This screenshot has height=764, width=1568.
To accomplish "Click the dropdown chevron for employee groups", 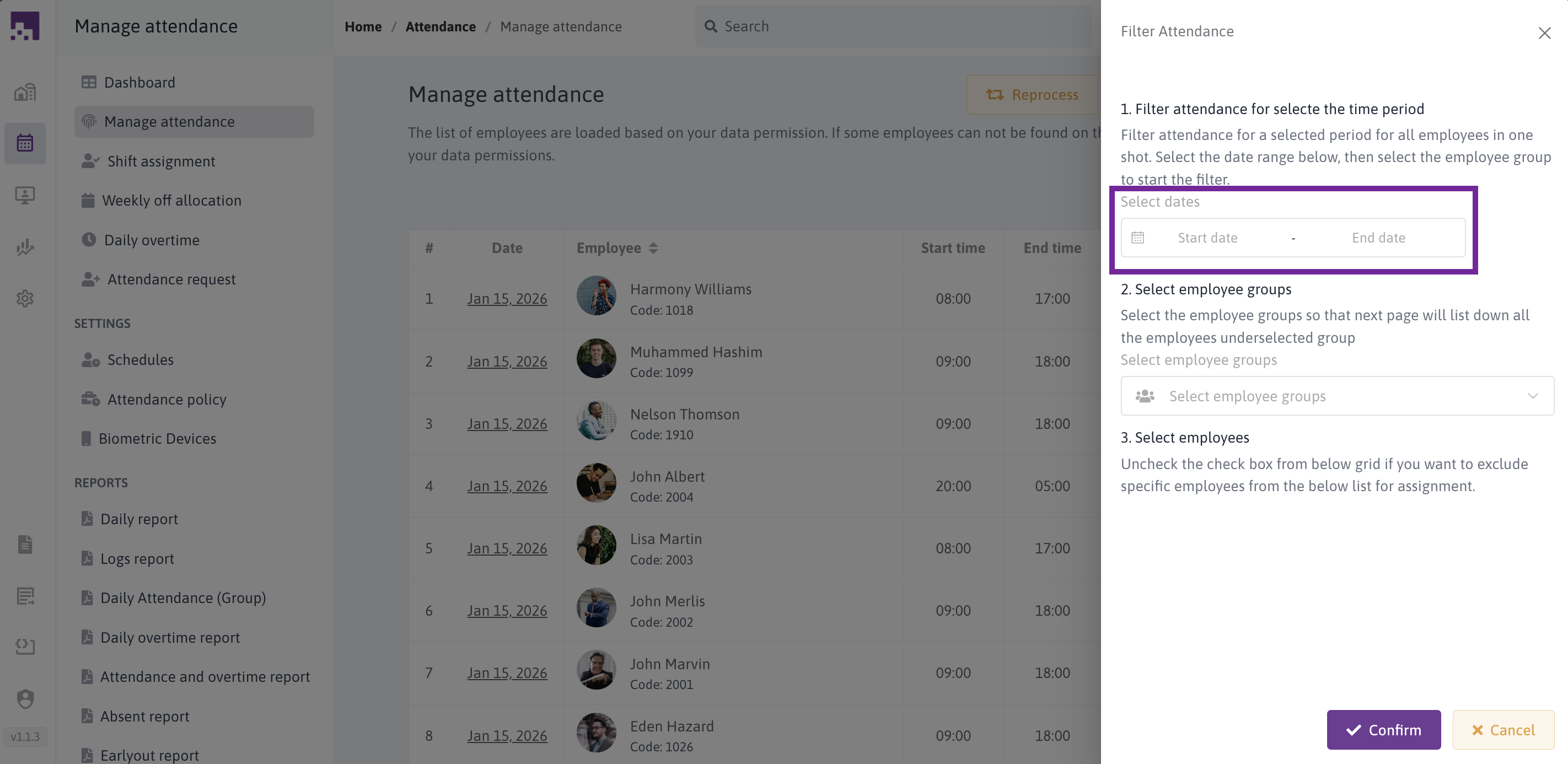I will (x=1532, y=396).
